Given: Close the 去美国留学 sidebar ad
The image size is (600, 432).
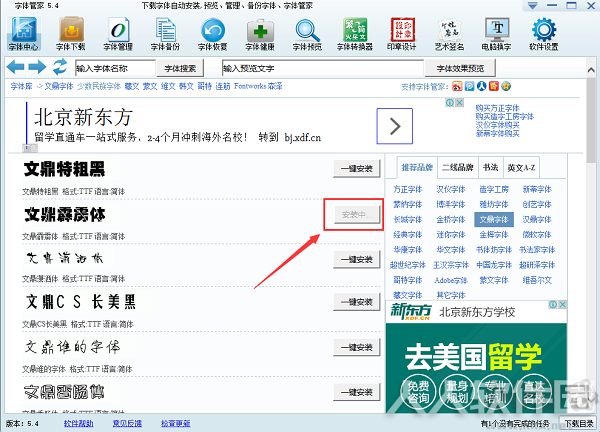Looking at the screenshot, I should point(562,305).
